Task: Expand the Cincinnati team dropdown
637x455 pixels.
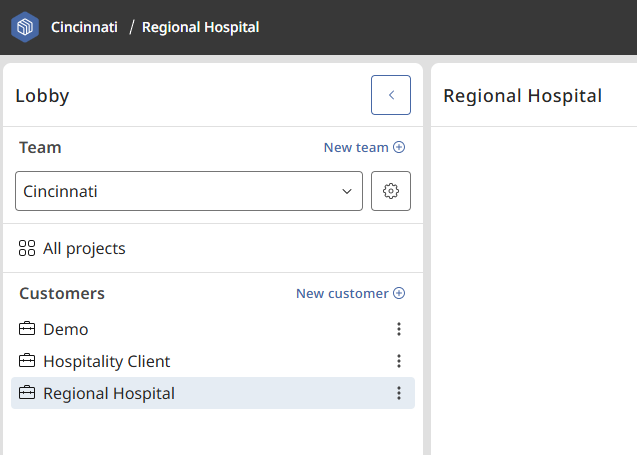Action: point(189,191)
